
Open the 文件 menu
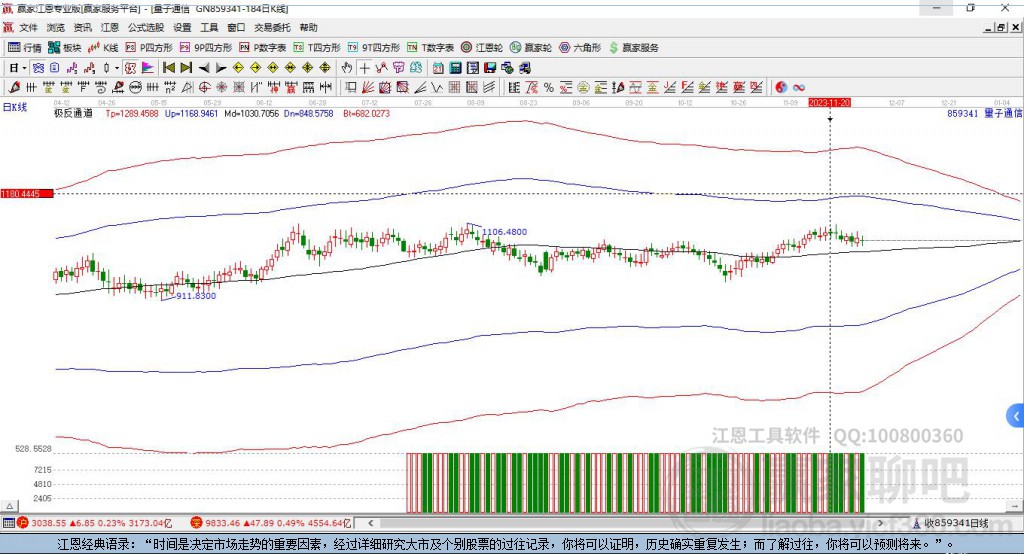(29, 27)
